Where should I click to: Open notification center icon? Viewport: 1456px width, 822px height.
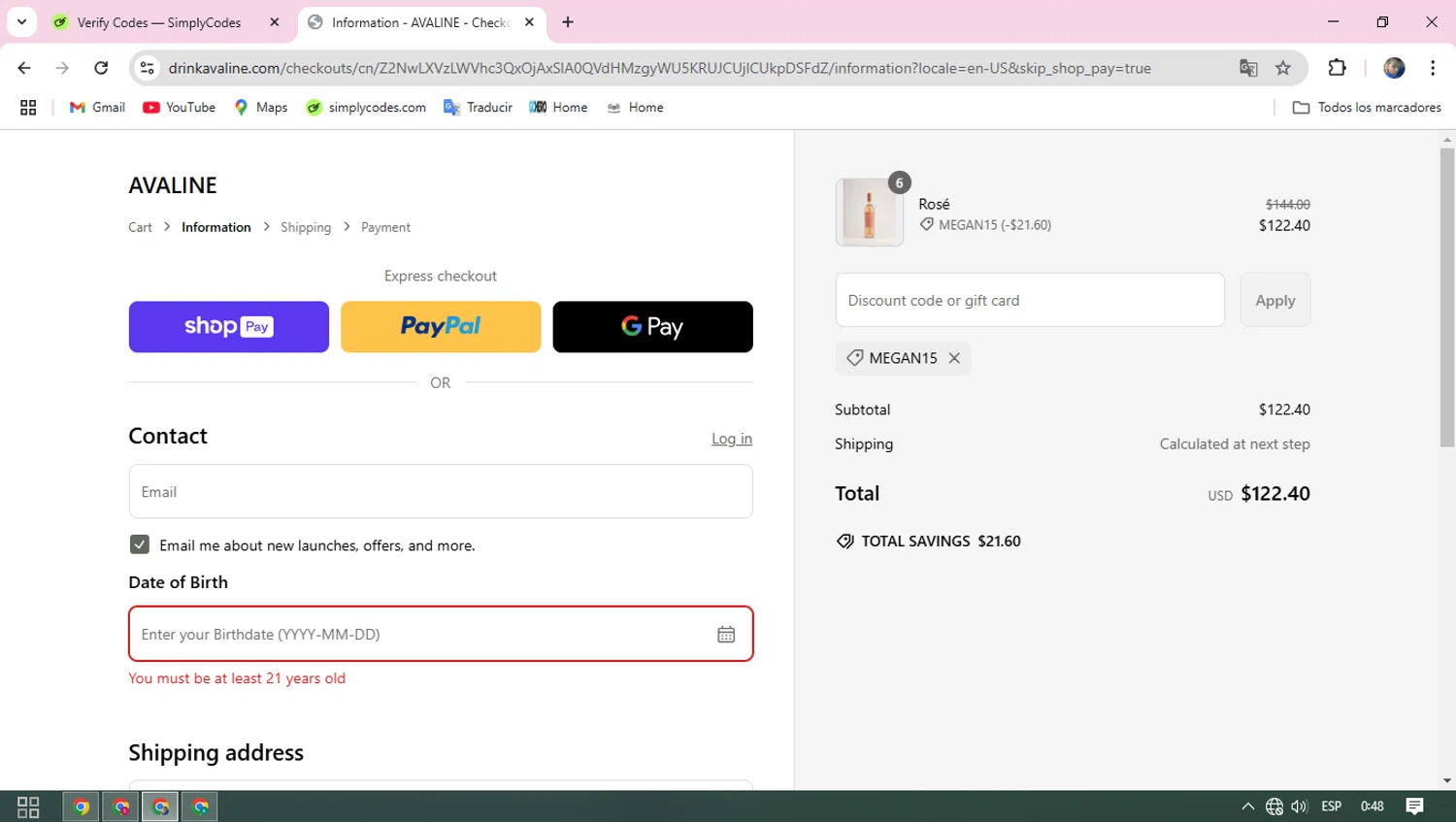coord(1414,806)
